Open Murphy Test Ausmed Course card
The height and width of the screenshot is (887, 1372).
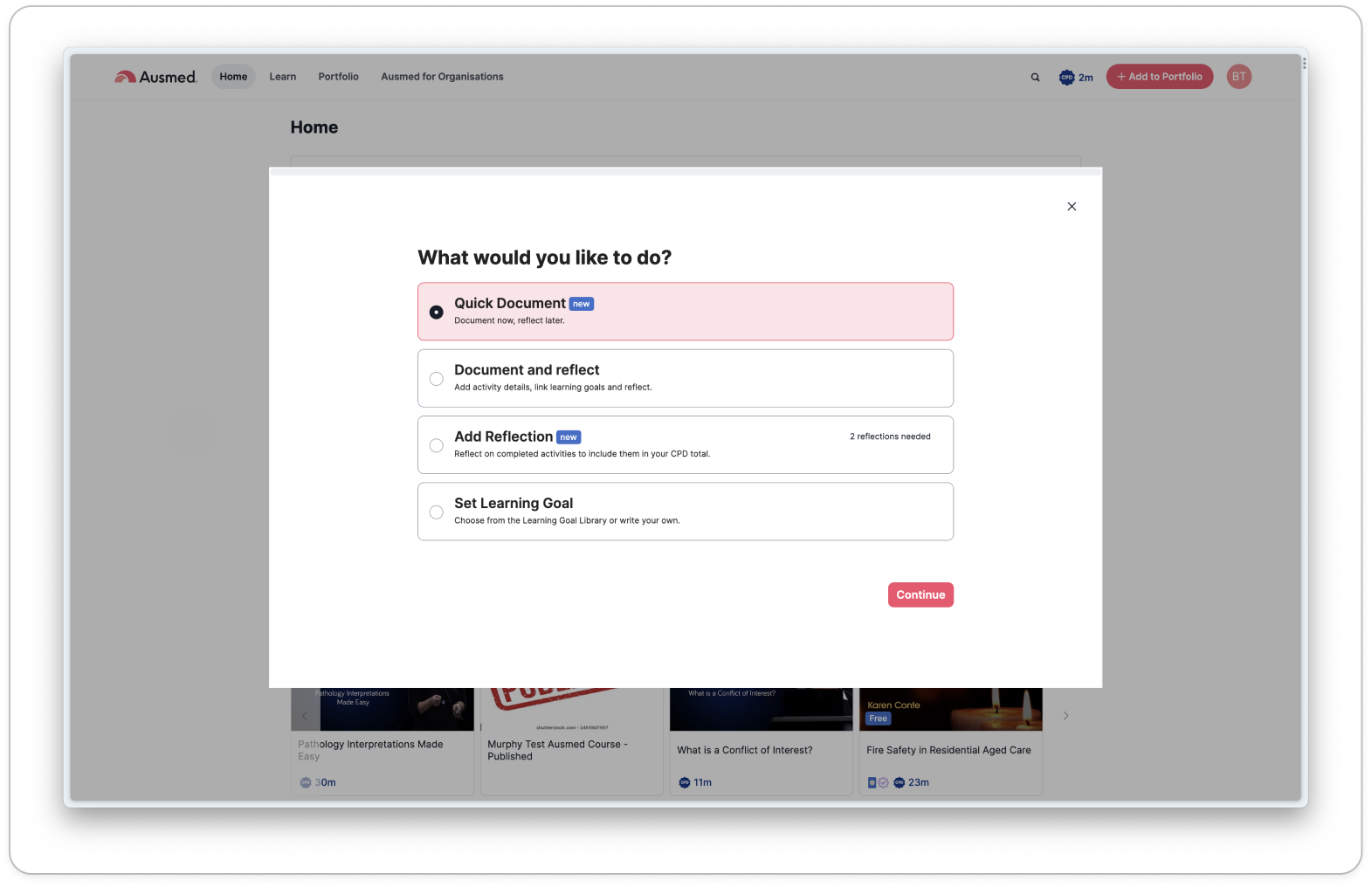click(x=572, y=741)
